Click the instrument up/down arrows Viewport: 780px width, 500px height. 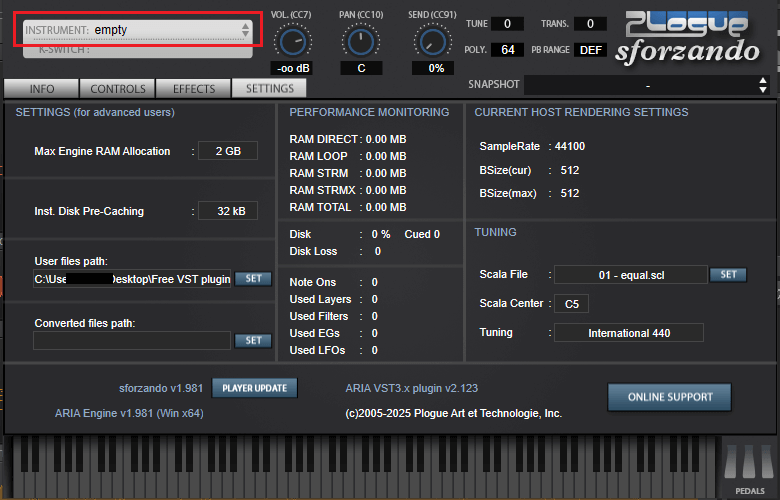(x=245, y=30)
